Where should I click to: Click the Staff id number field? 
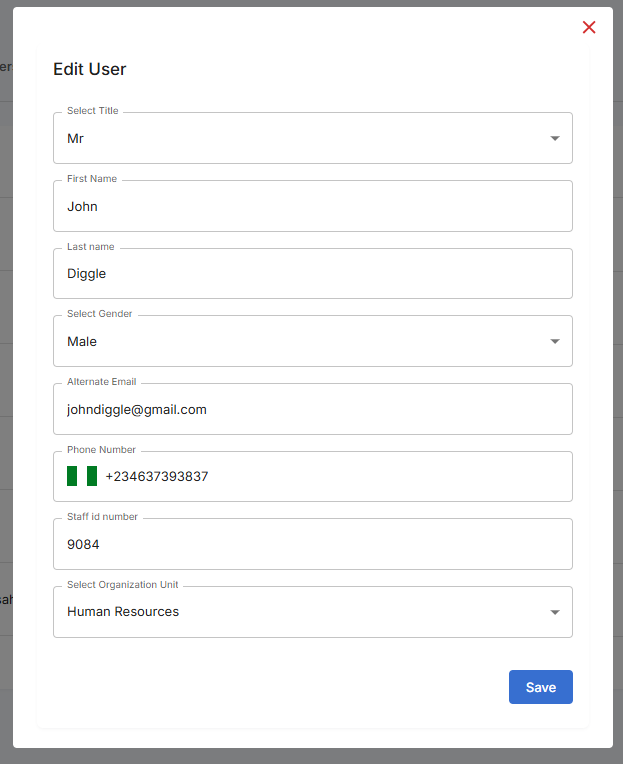[312, 544]
